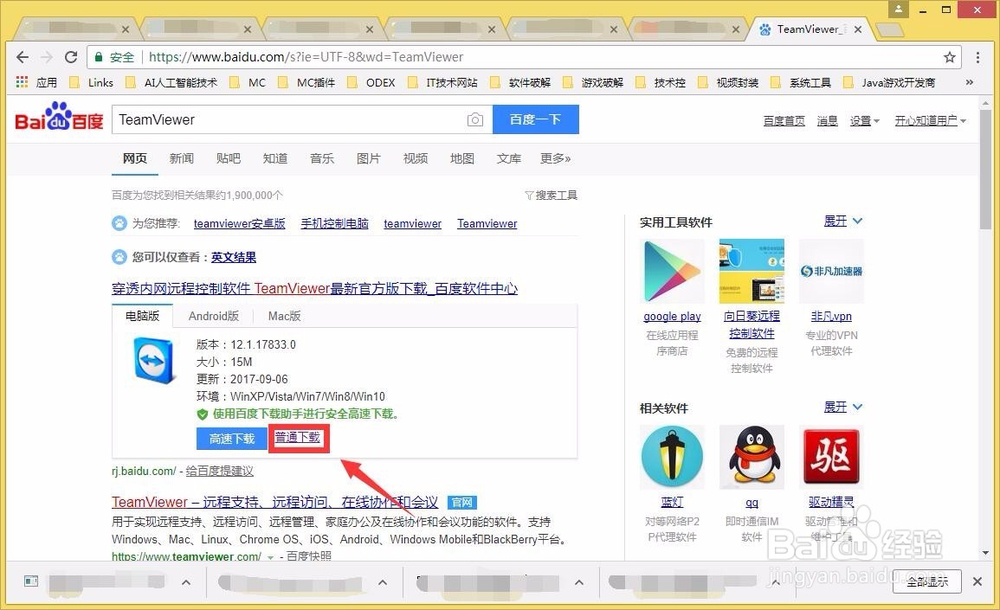The height and width of the screenshot is (610, 1000).
Task: Click the browser address bar URL
Action: click(305, 57)
